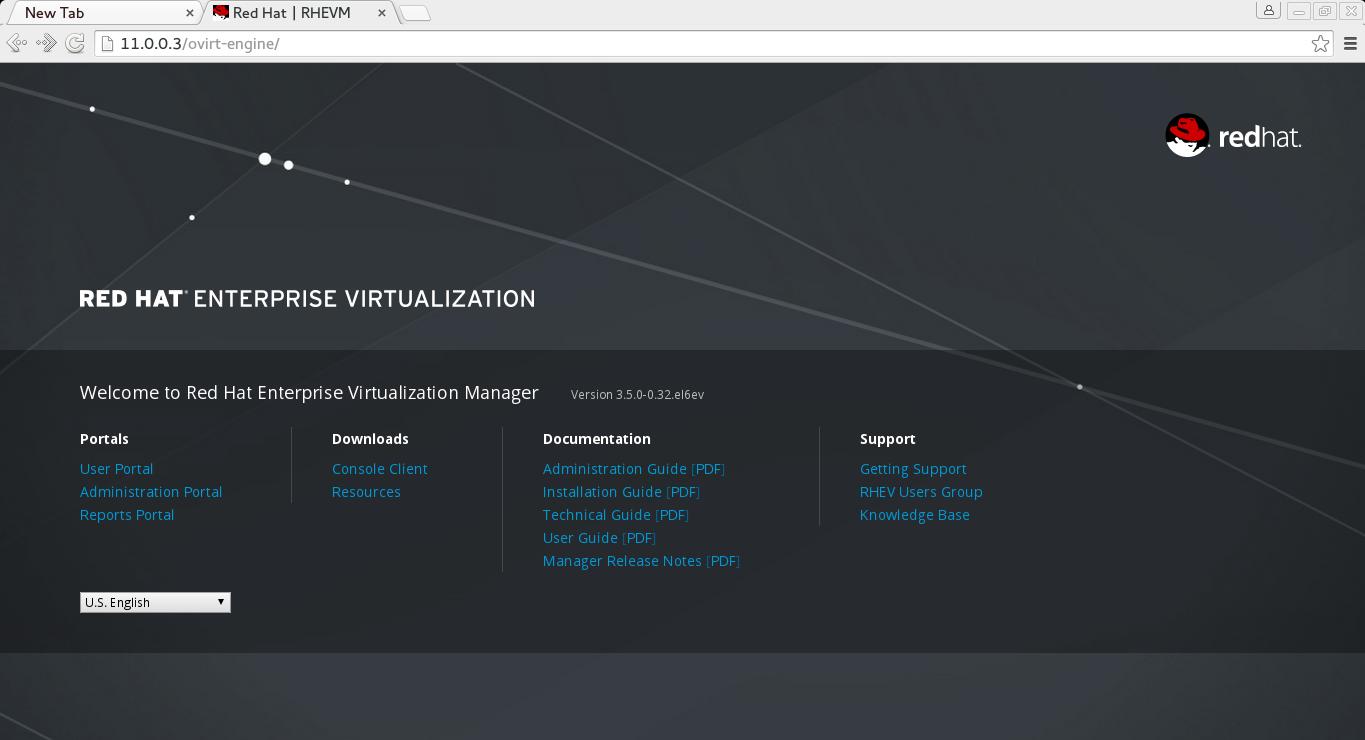Go to the Administration Portal
This screenshot has width=1365, height=740.
pos(151,492)
